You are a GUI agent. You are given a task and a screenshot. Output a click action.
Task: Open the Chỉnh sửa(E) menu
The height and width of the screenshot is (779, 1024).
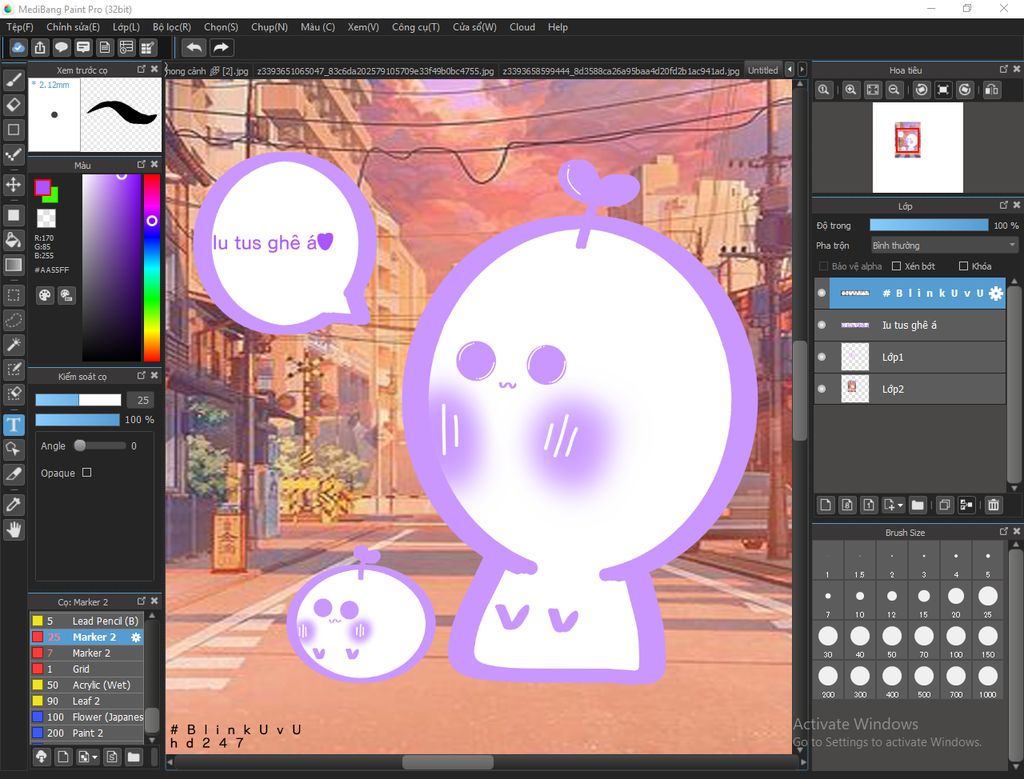[73, 27]
